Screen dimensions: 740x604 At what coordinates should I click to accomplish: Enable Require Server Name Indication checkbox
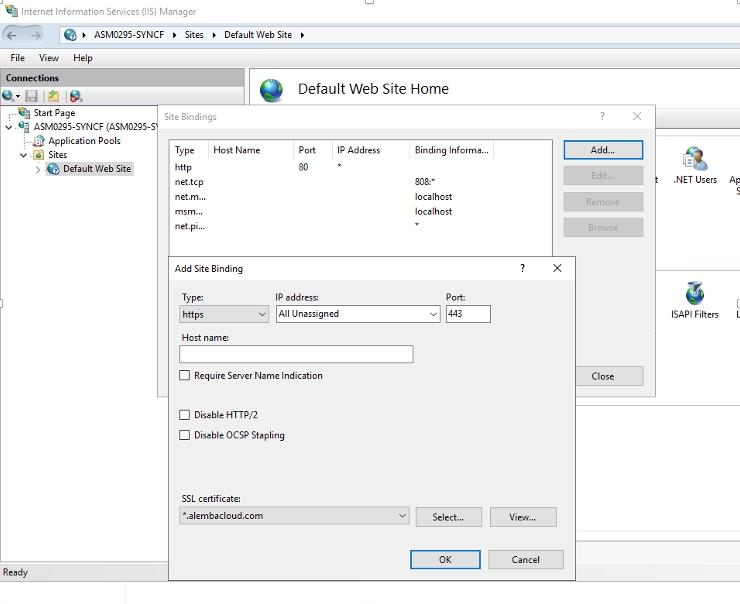184,376
